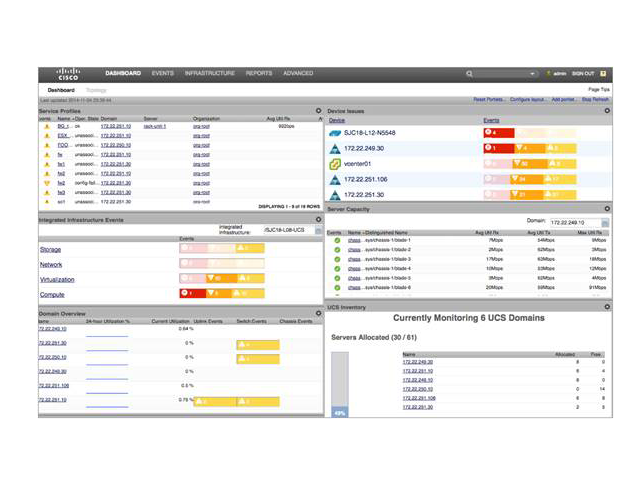
Task: Click the SJC18-L12-N5548 switch device icon
Action: (x=336, y=132)
